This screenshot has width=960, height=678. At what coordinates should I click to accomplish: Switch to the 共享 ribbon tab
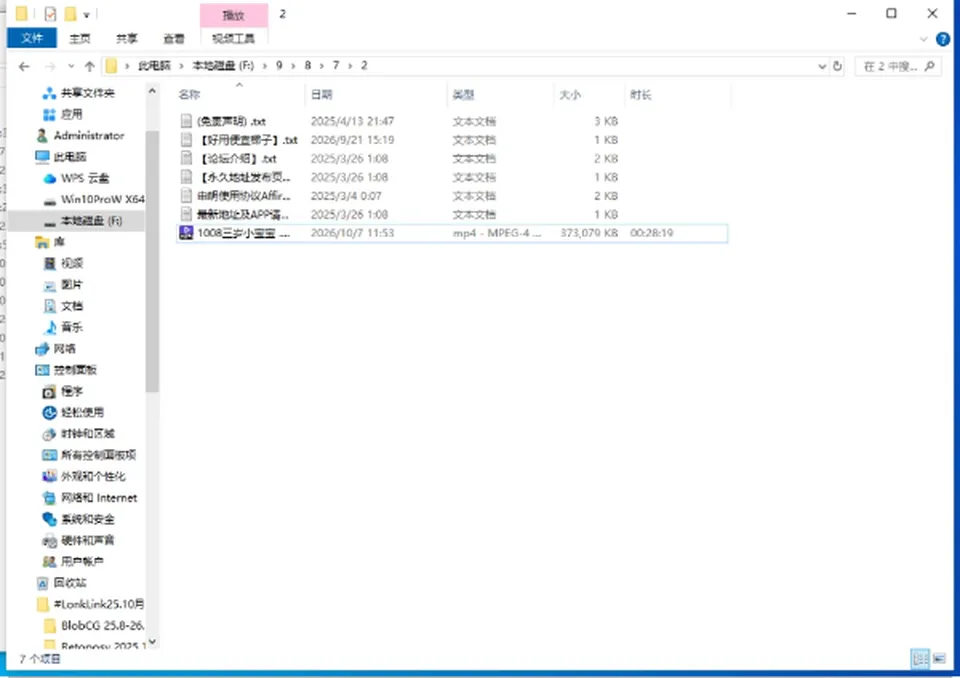(127, 39)
